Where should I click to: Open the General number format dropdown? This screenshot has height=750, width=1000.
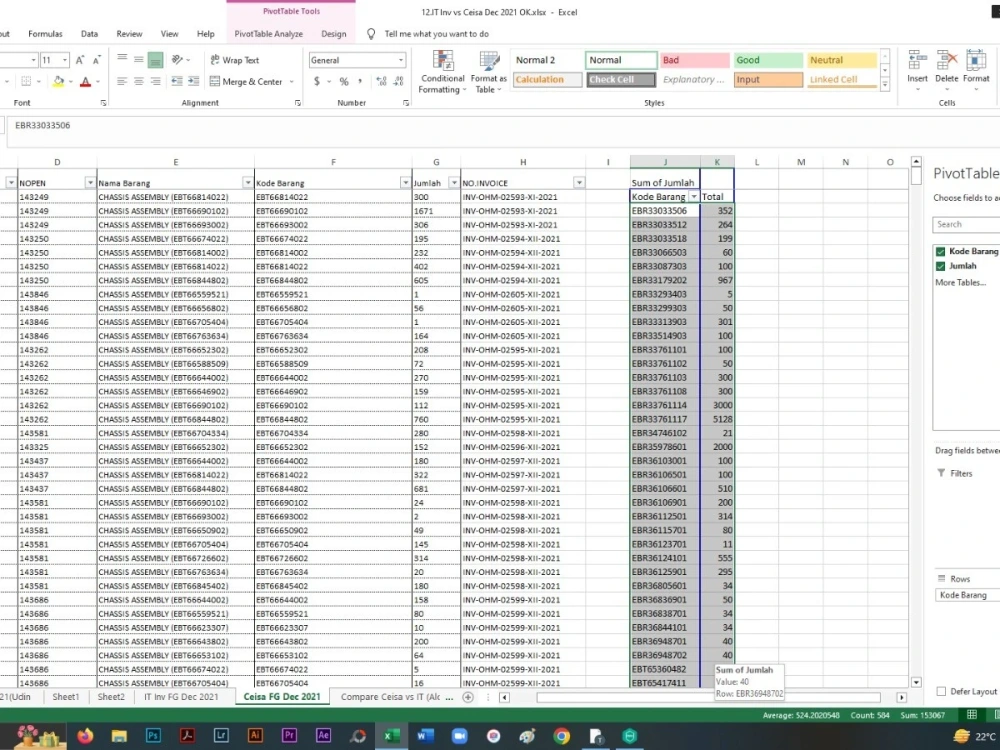tap(400, 59)
